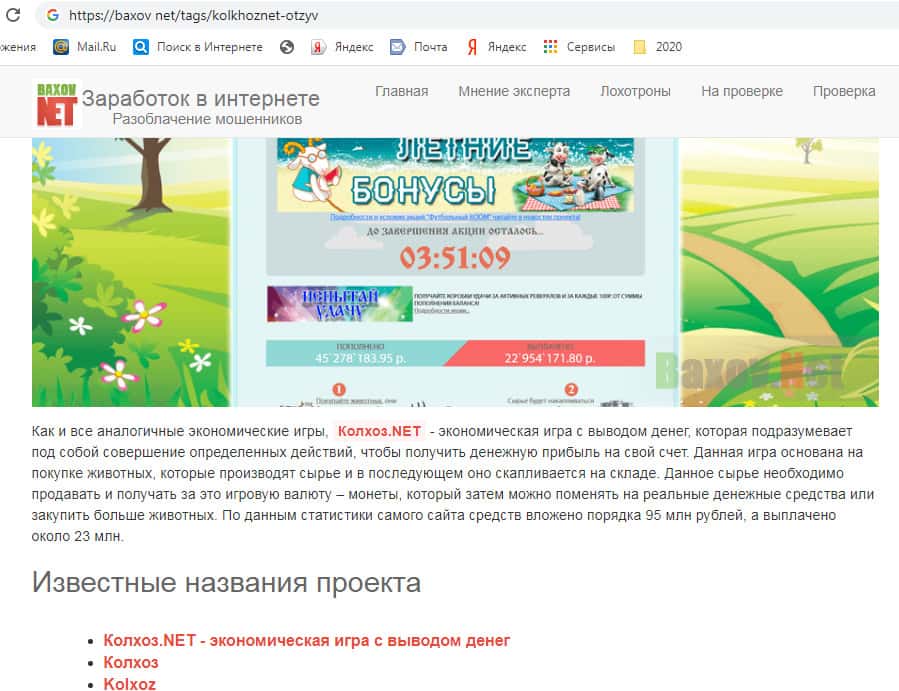This screenshot has height=691, width=899.
Task: Open the first Яндекс bookmark icon
Action: click(x=318, y=47)
